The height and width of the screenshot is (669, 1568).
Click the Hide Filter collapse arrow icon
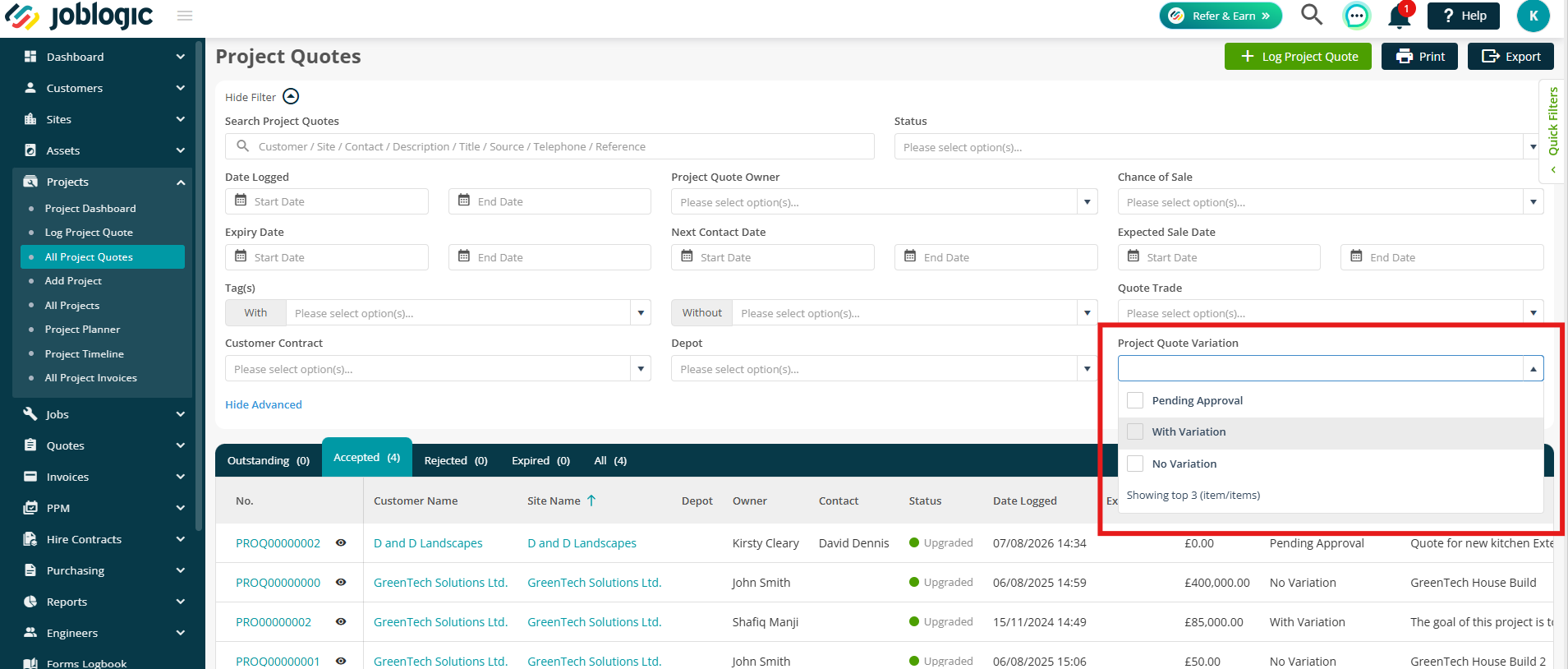291,97
